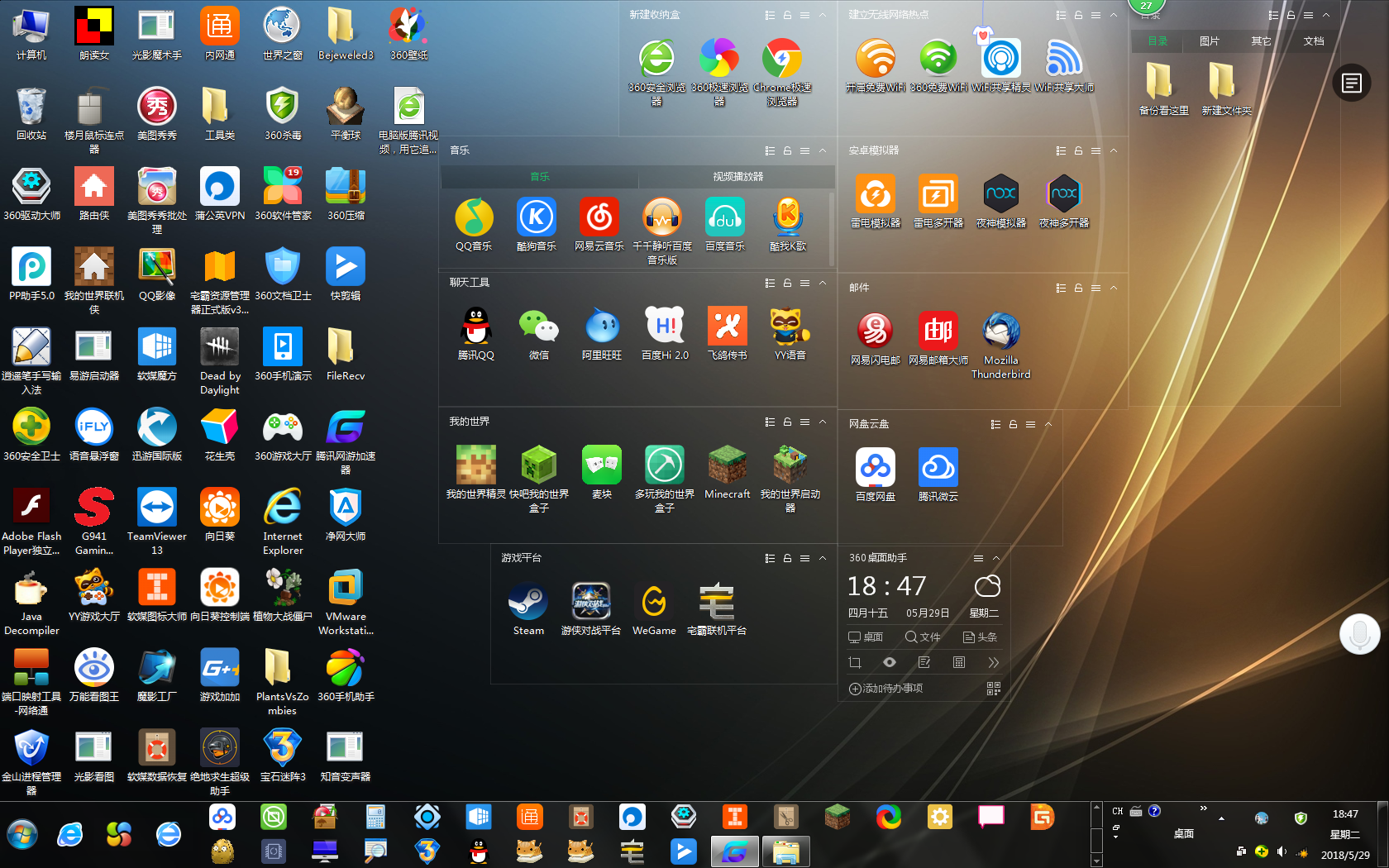Viewport: 1389px width, 868px height.
Task: Open 雷电模拟器
Action: [876, 193]
